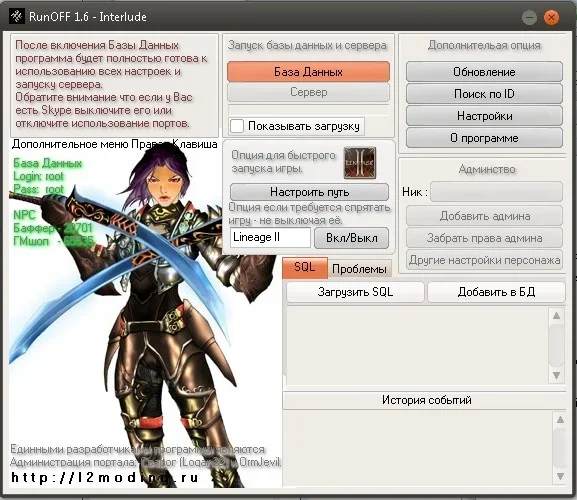Image resolution: width=577 pixels, height=500 pixels.
Task: Open Обновление update option
Action: click(484, 72)
